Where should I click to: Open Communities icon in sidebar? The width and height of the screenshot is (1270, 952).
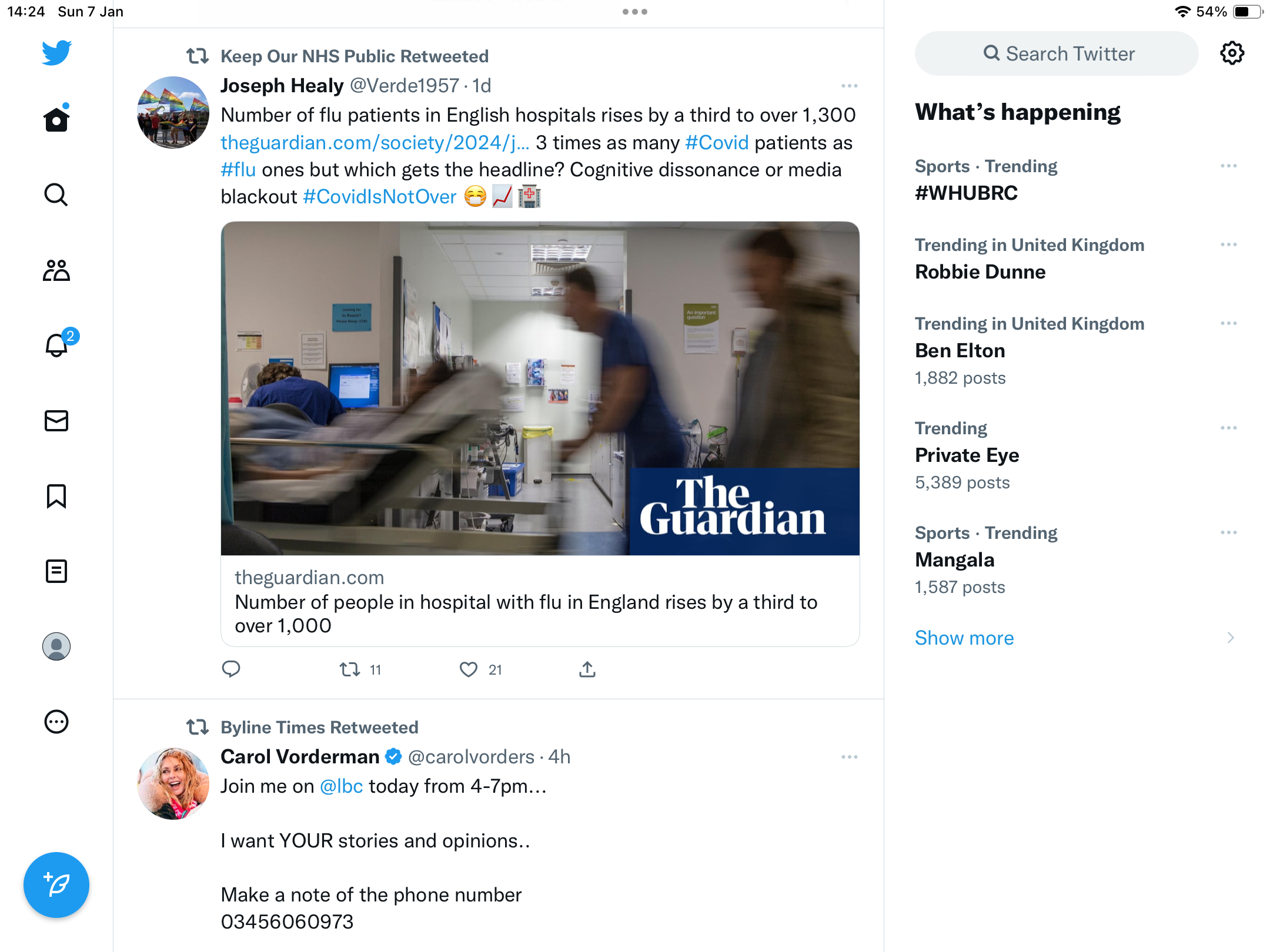pyautogui.click(x=56, y=270)
